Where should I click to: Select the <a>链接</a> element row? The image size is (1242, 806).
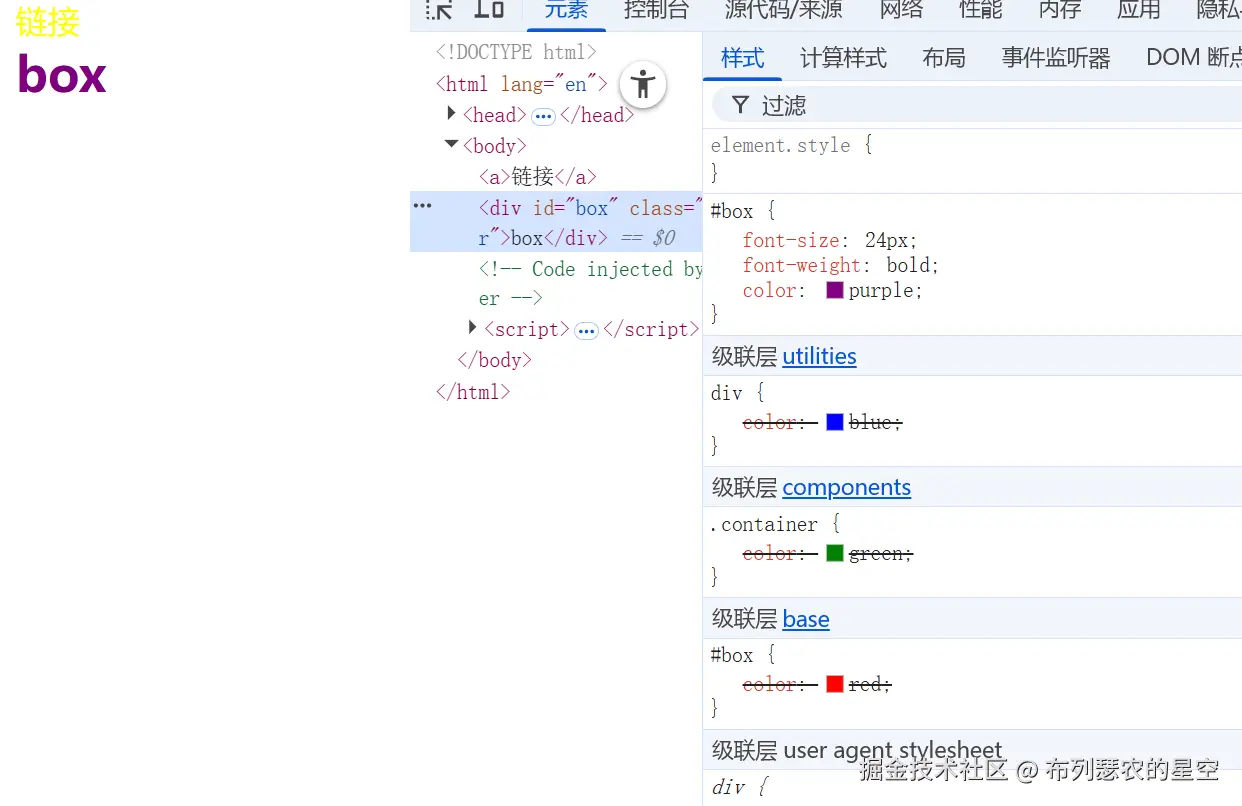coord(537,176)
